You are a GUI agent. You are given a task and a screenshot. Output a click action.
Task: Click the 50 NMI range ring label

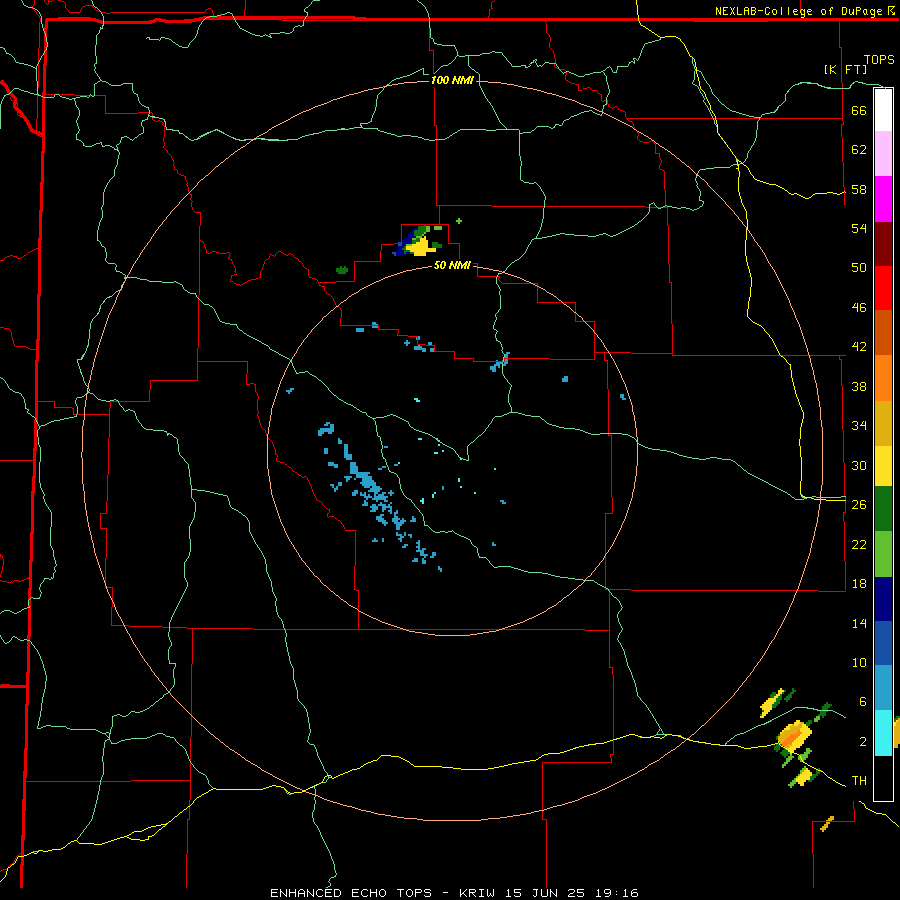coord(452,265)
